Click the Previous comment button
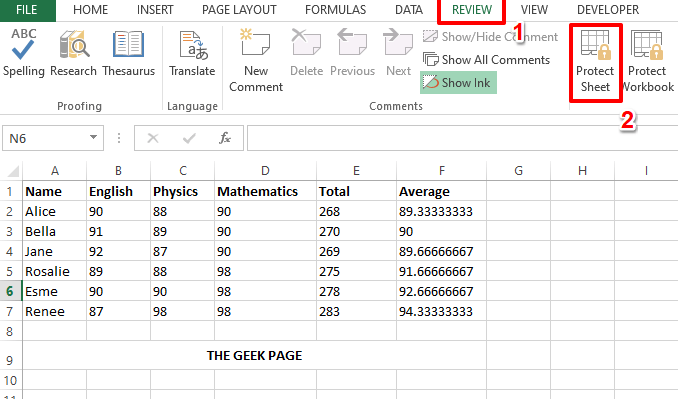 coord(352,53)
